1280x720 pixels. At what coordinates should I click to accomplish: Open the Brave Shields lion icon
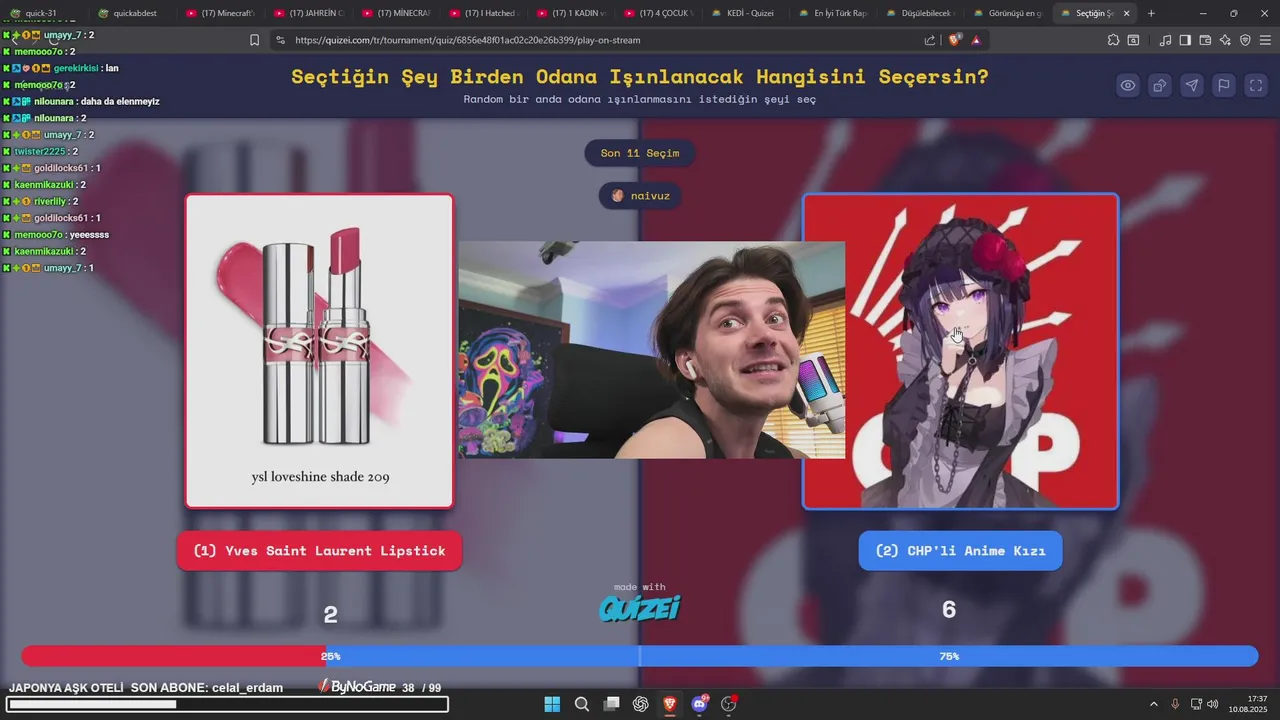coord(954,40)
